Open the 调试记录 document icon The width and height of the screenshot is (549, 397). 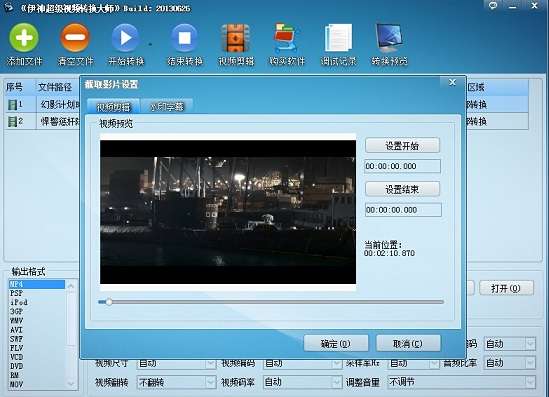(338, 38)
